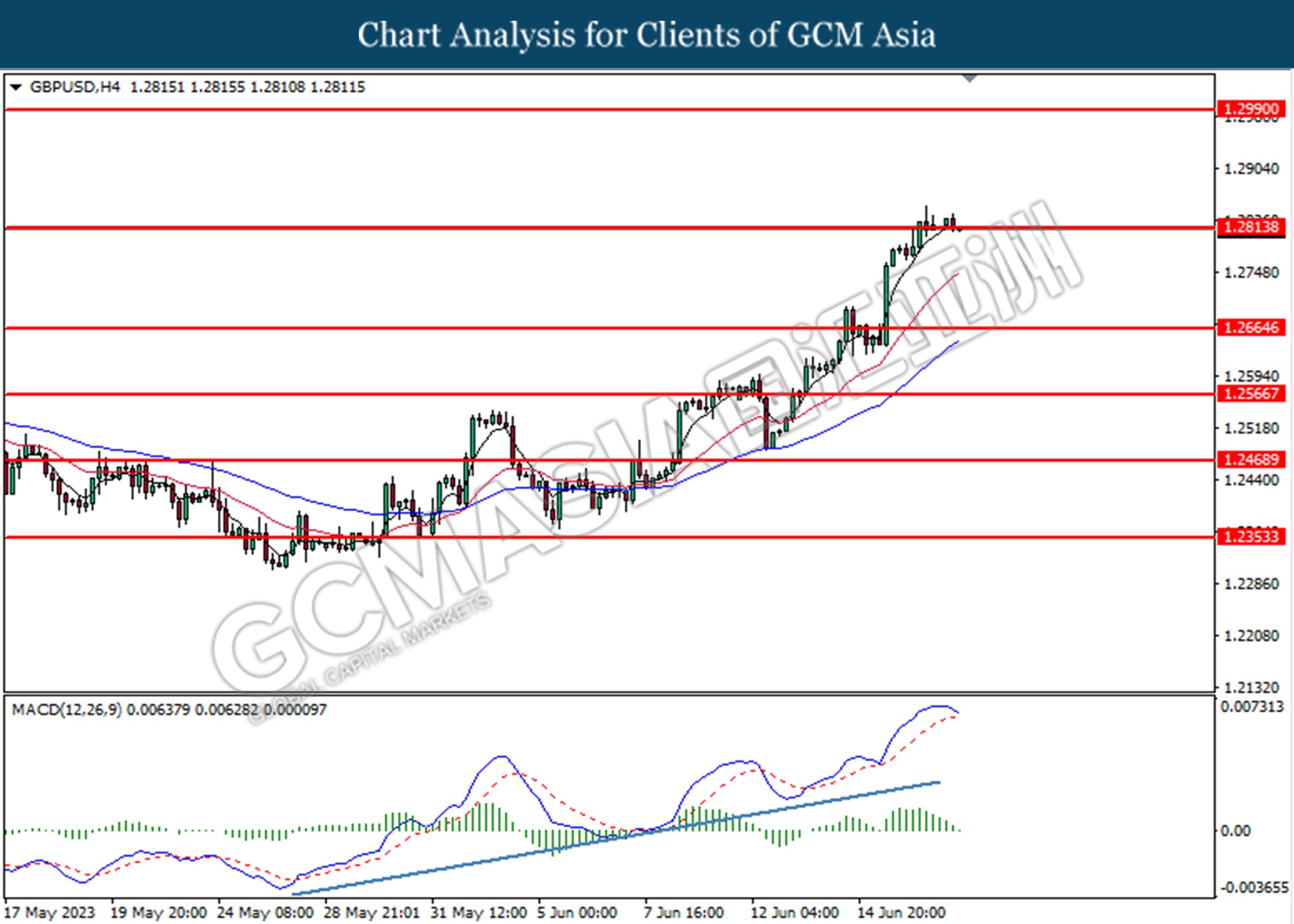Click the 1.22080 price axis value
This screenshot has width=1294, height=924.
coord(1251,635)
